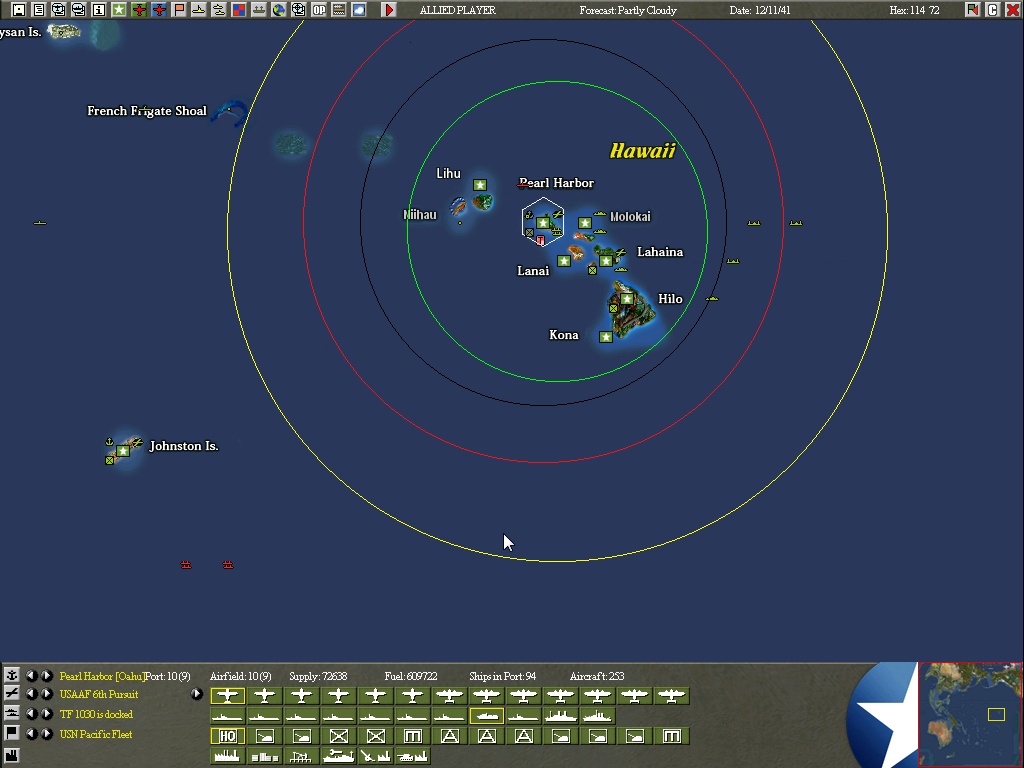This screenshot has width=1024, height=768.
Task: Select next task force after TF 1030
Action: coord(46,714)
